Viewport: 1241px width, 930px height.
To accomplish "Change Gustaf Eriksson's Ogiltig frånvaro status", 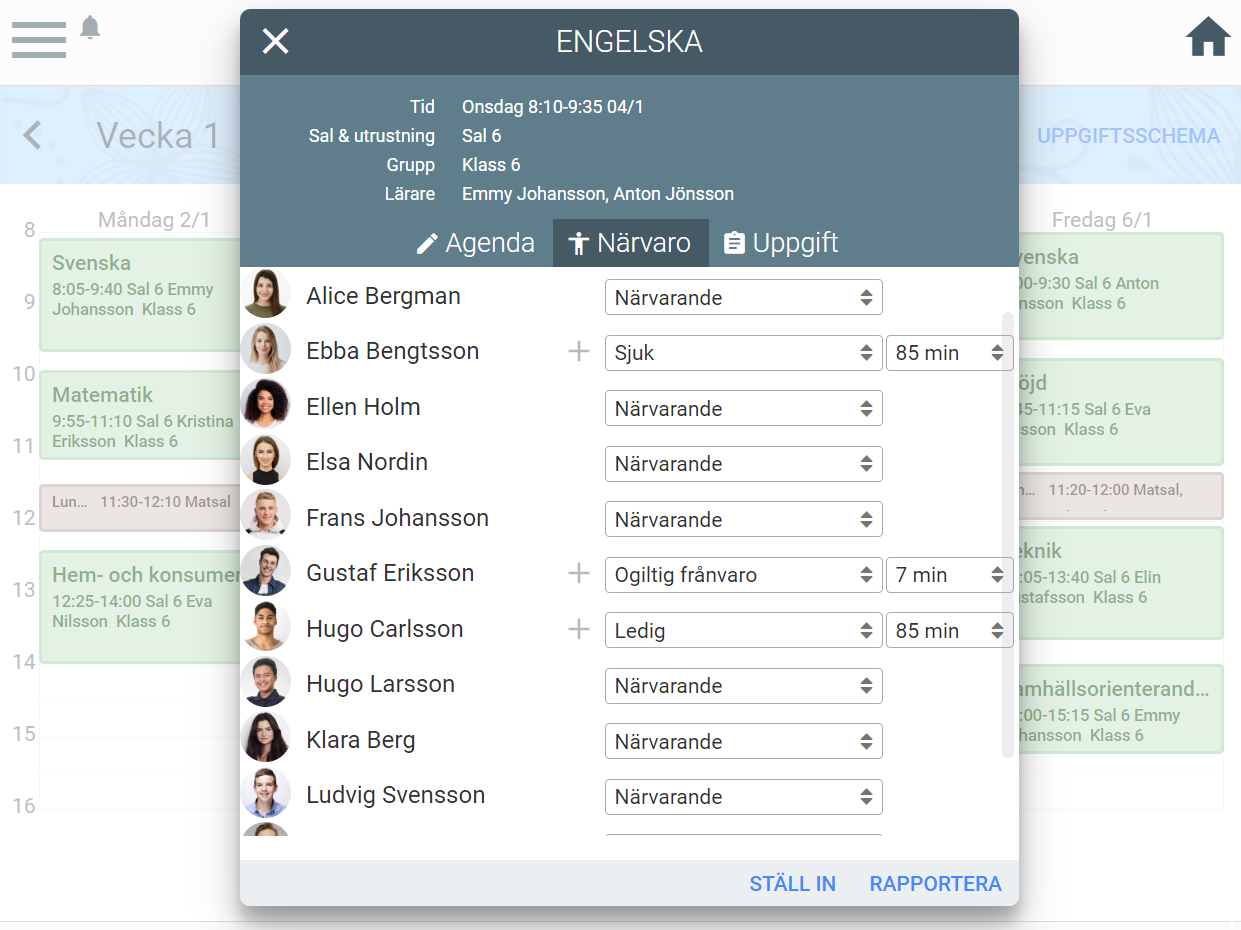I will pos(743,575).
